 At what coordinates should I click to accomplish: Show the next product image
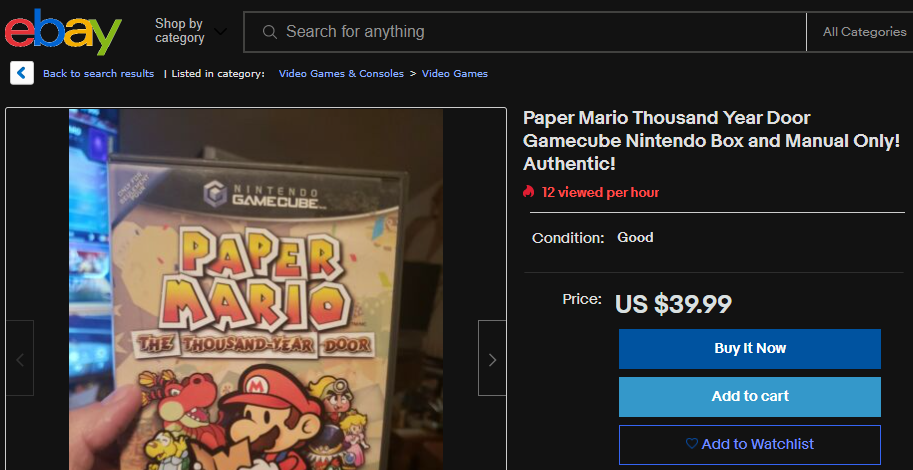(492, 358)
